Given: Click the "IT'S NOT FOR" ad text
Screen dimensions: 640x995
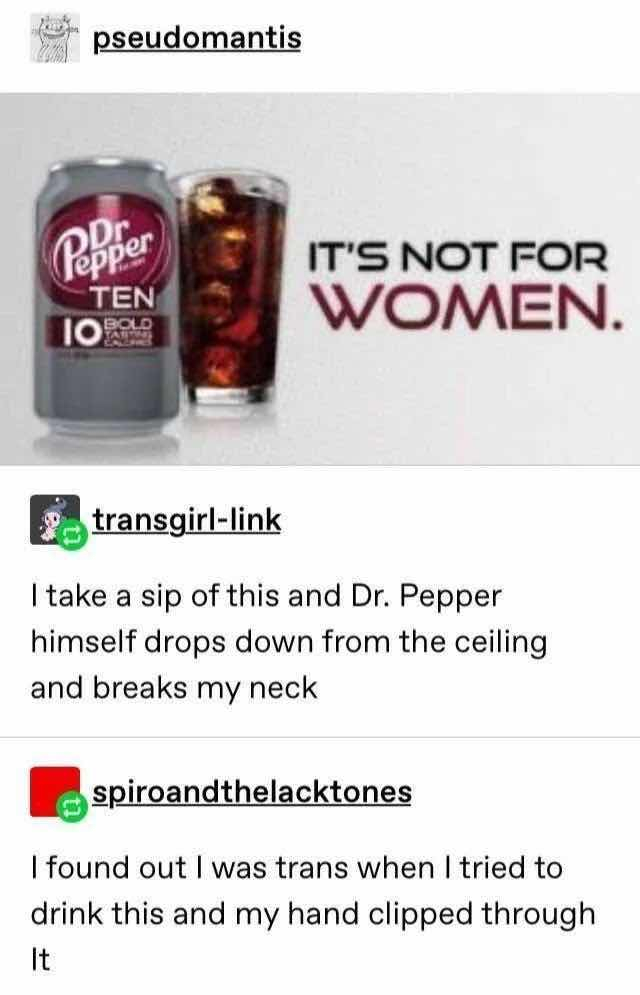Looking at the screenshot, I should point(458,258).
